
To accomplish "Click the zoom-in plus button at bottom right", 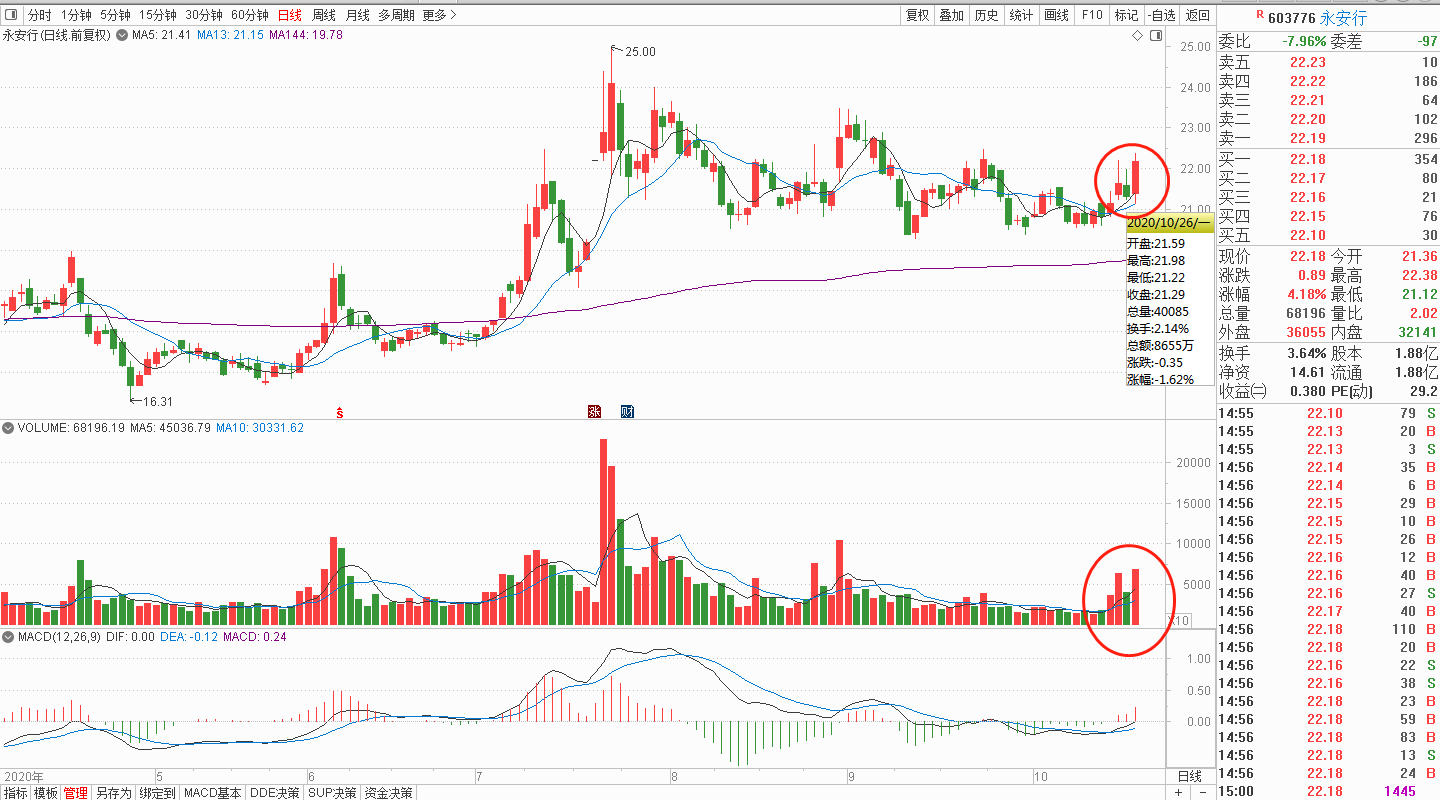I will click(1179, 793).
